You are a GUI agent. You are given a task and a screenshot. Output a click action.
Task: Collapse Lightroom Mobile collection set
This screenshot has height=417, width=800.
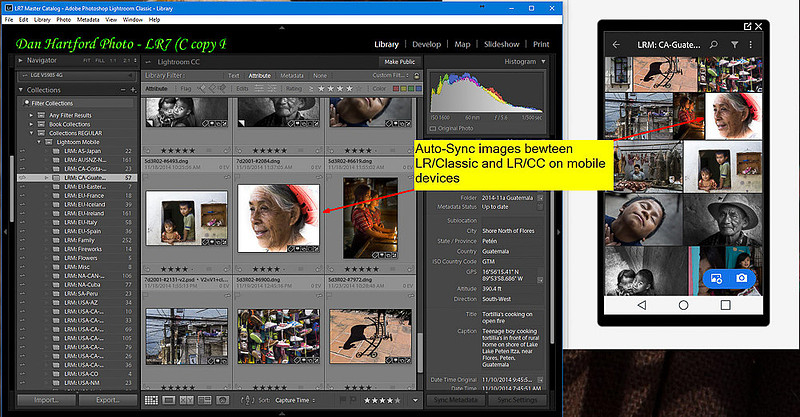39,142
